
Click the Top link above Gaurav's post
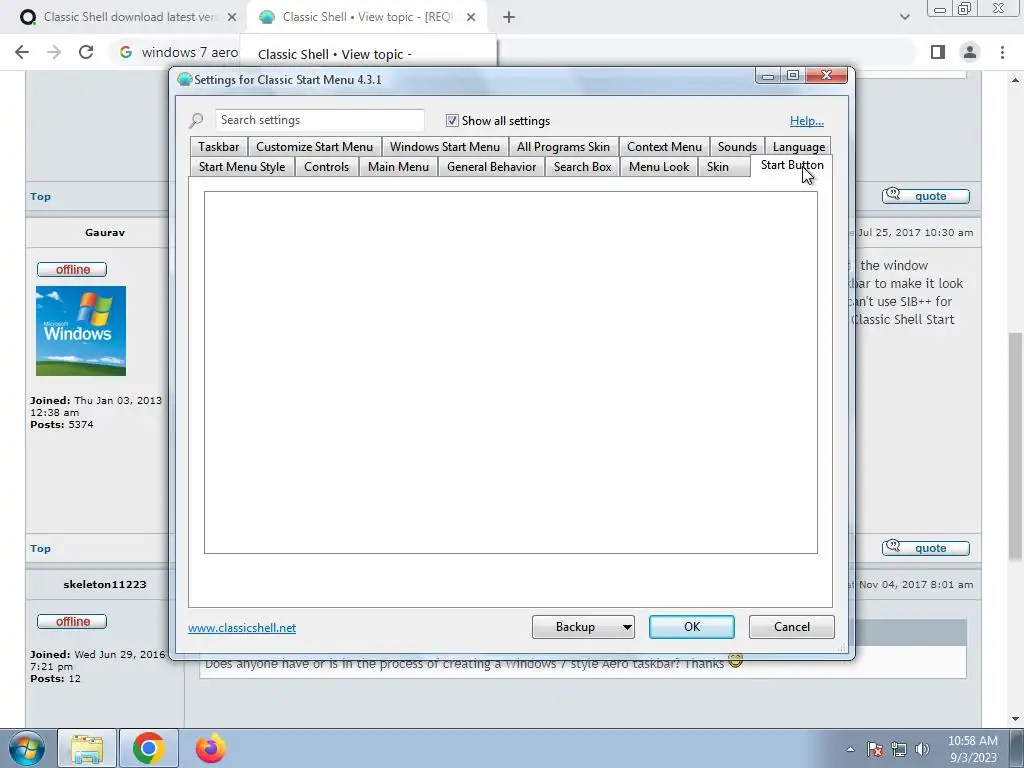click(x=40, y=197)
